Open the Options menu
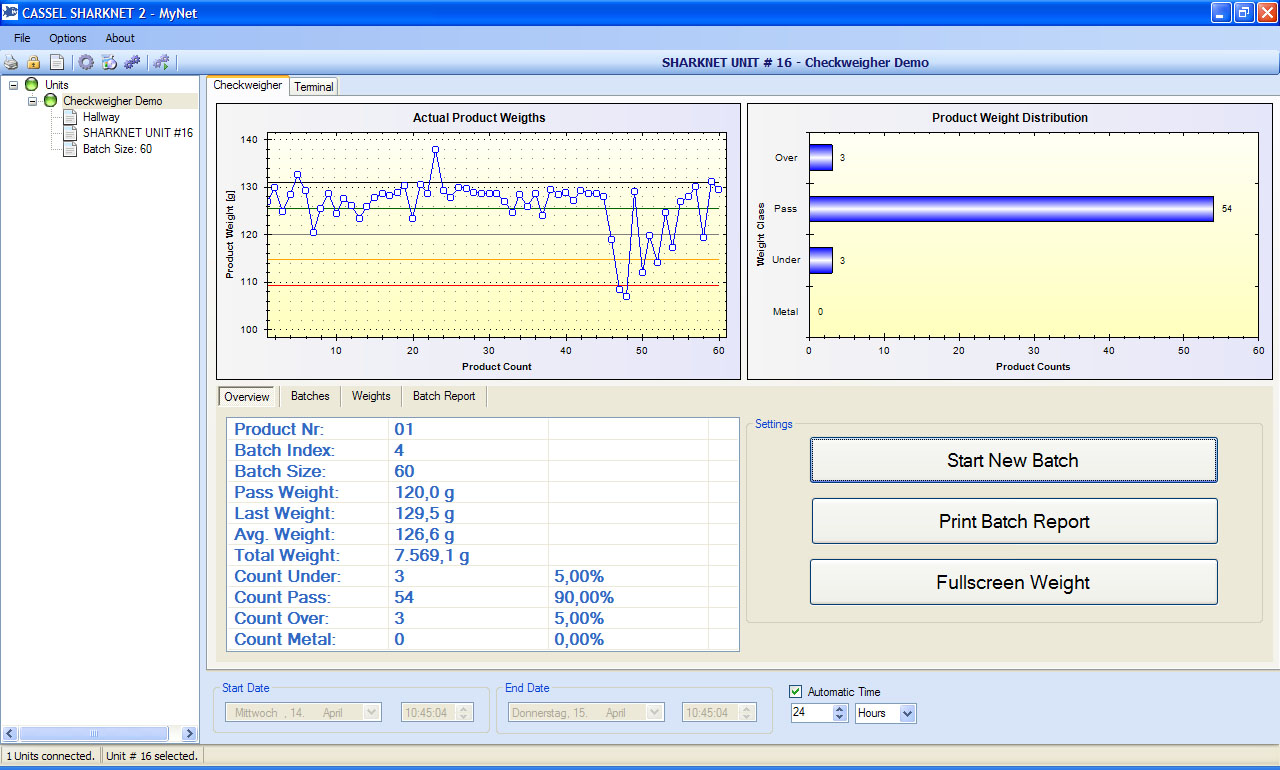The width and height of the screenshot is (1280, 770). pos(68,38)
